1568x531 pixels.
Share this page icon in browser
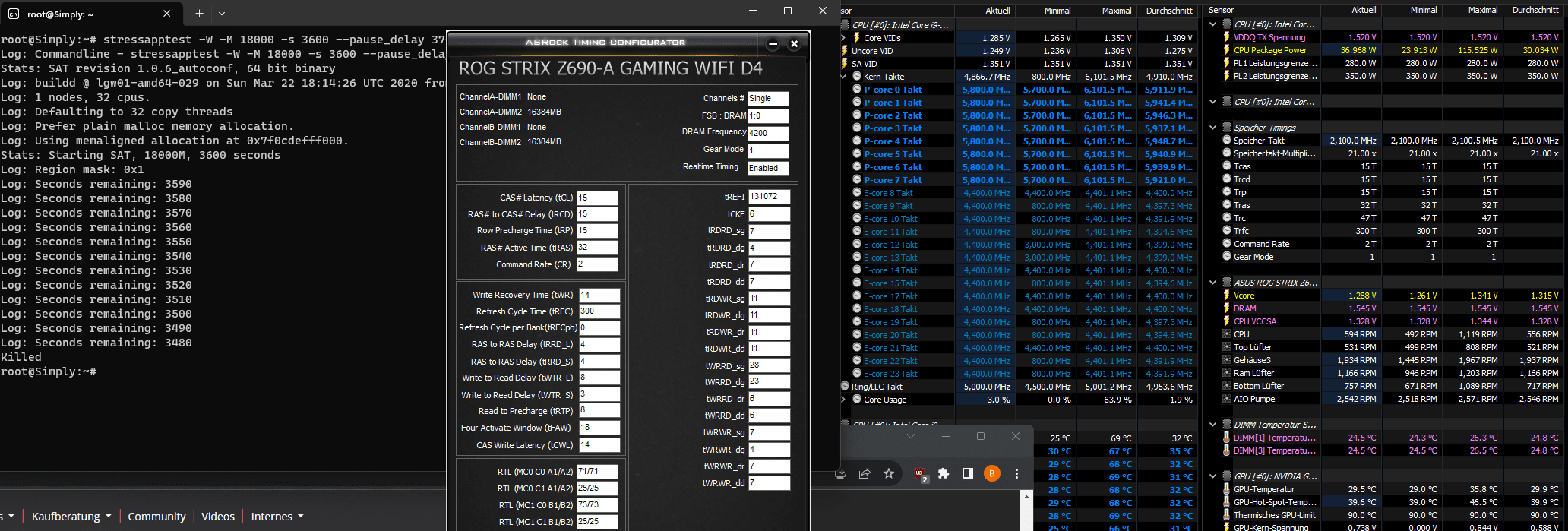coord(865,473)
